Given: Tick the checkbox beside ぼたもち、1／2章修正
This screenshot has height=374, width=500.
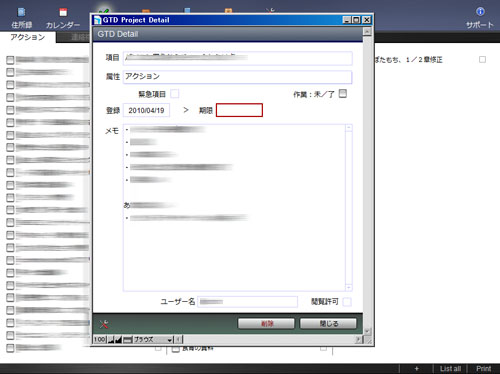Looking at the screenshot, I should tap(482, 60).
